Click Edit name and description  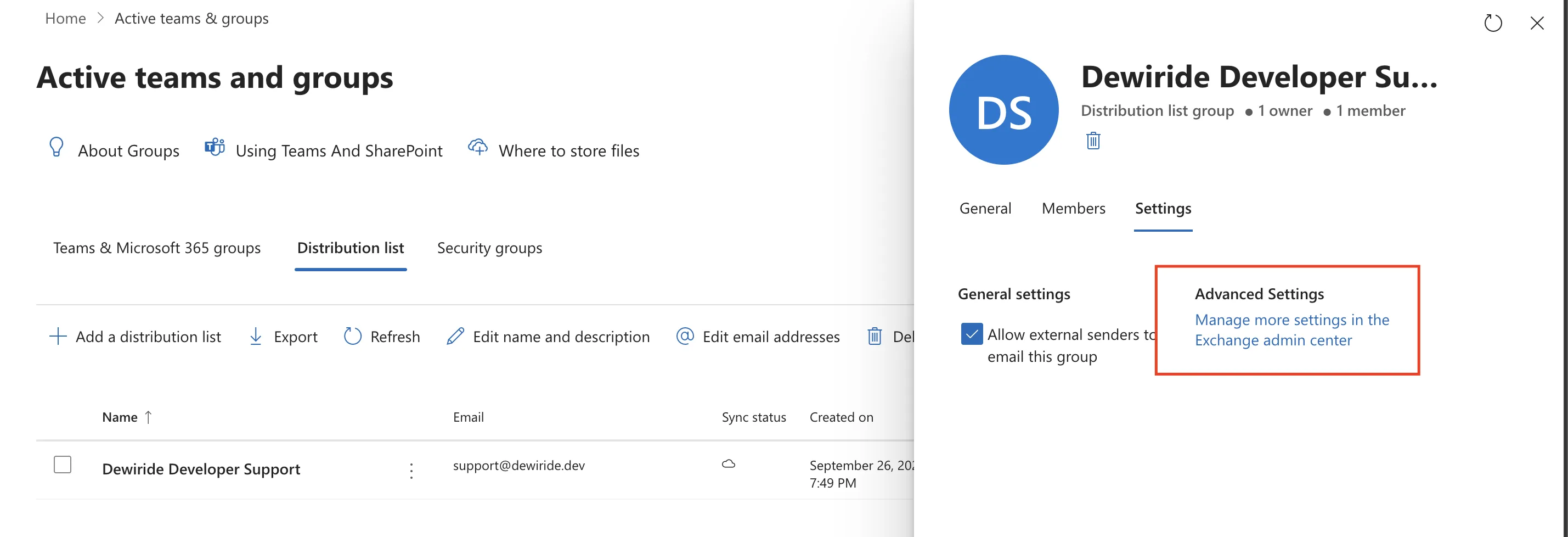[548, 337]
